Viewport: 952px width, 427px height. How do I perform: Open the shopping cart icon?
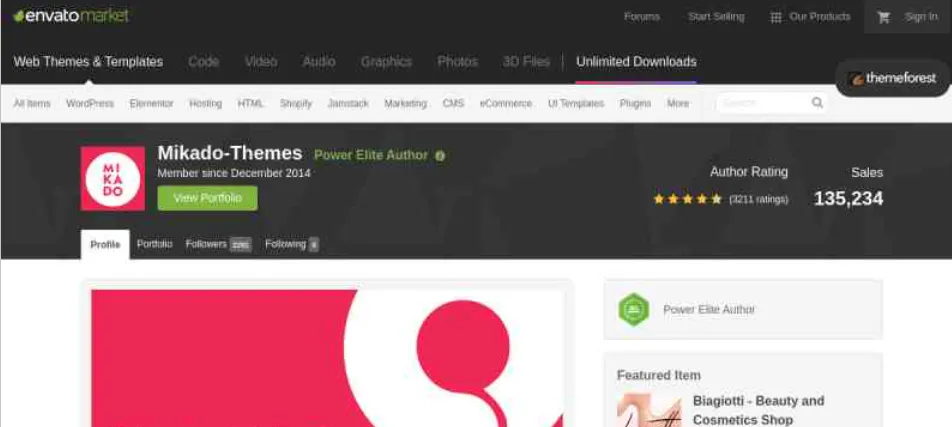tap(883, 17)
